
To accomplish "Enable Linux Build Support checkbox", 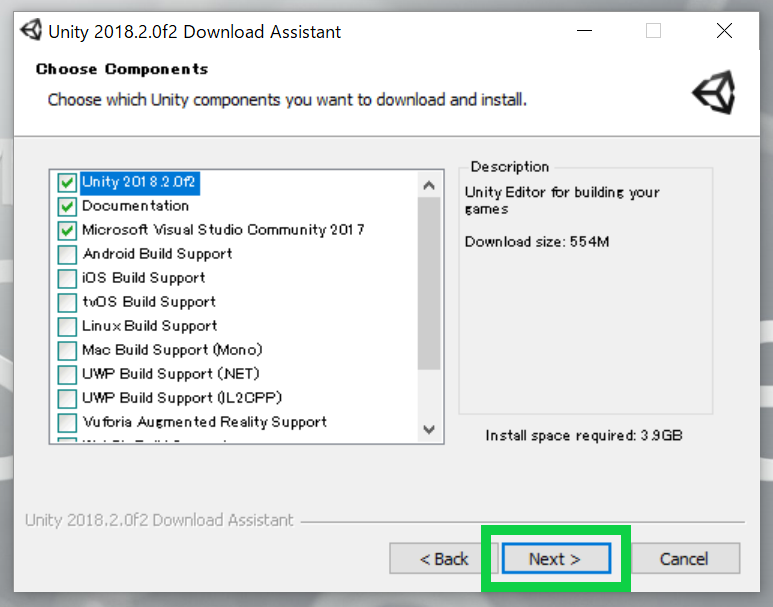I will pos(67,326).
